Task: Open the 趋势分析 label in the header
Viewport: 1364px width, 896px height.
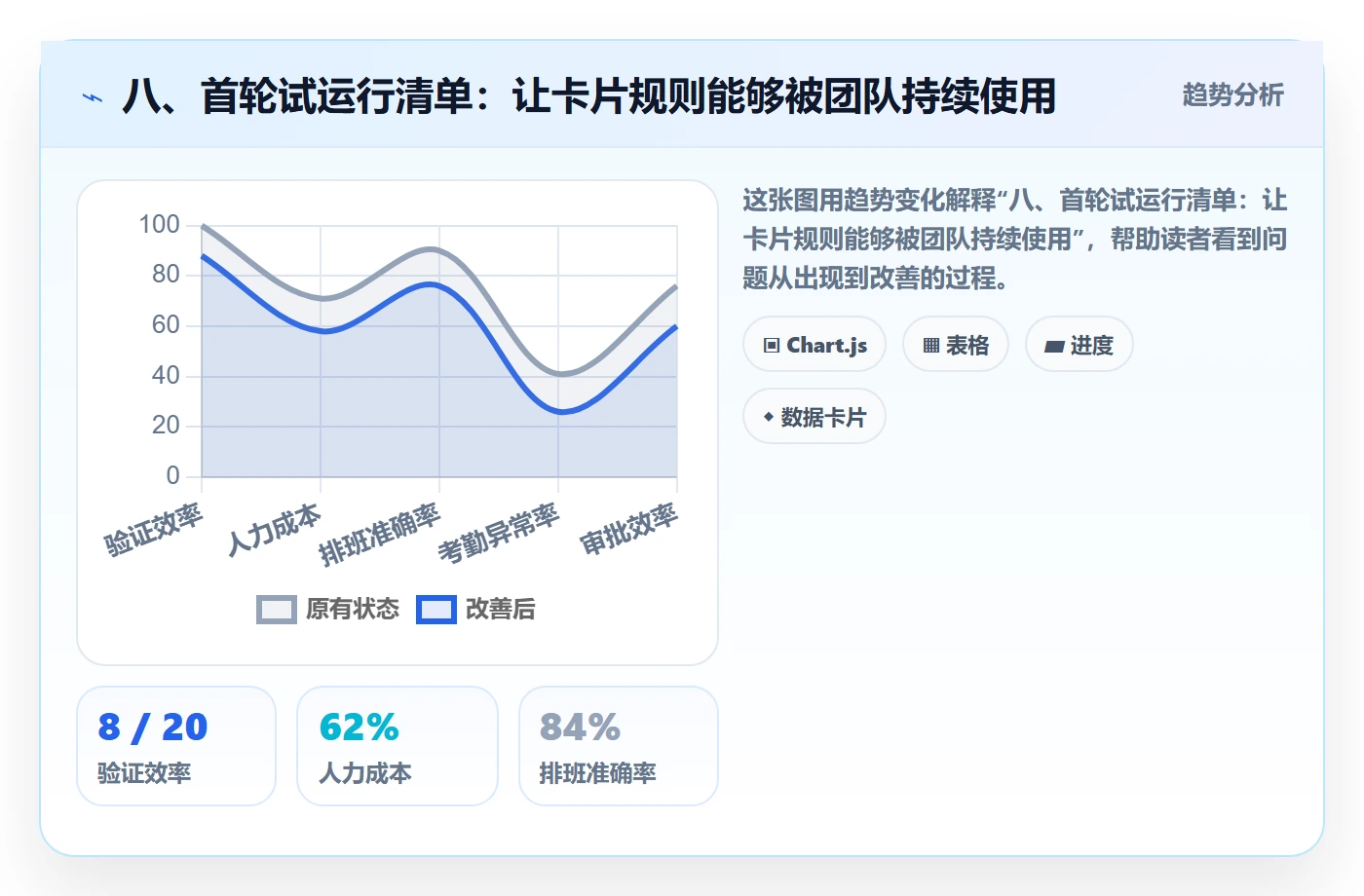Action: pyautogui.click(x=1232, y=95)
